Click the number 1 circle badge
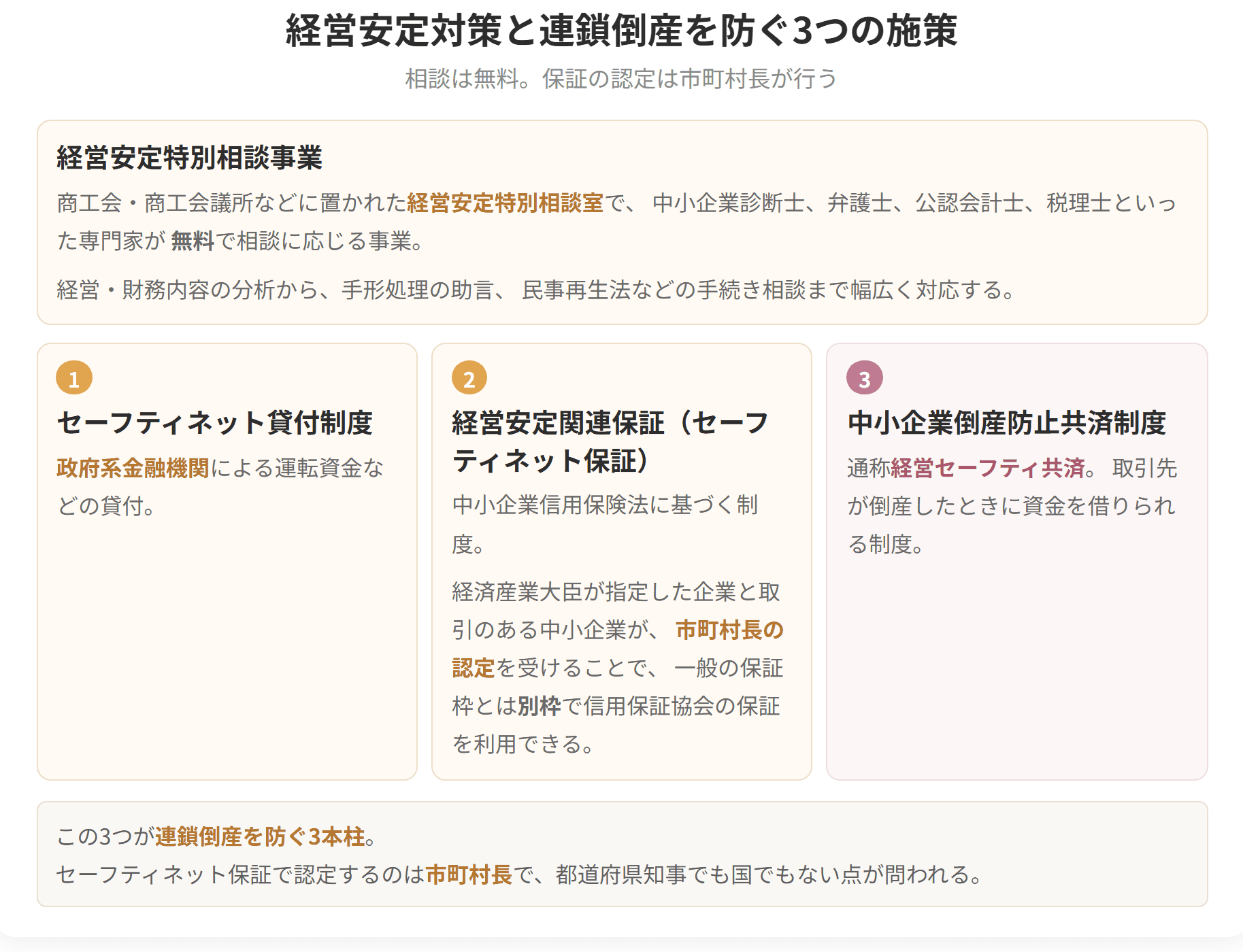This screenshot has width=1243, height=952. click(74, 378)
